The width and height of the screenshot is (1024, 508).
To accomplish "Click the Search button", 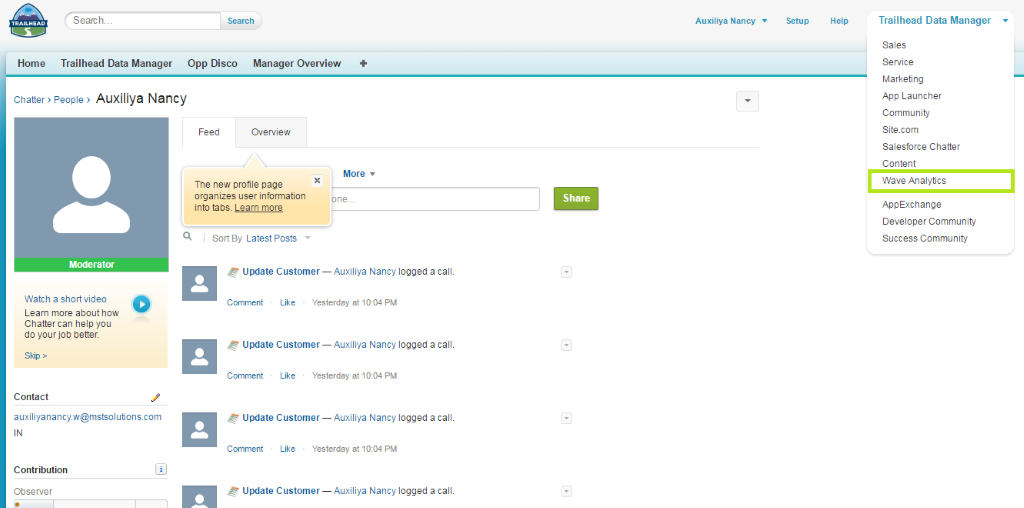I will (241, 21).
